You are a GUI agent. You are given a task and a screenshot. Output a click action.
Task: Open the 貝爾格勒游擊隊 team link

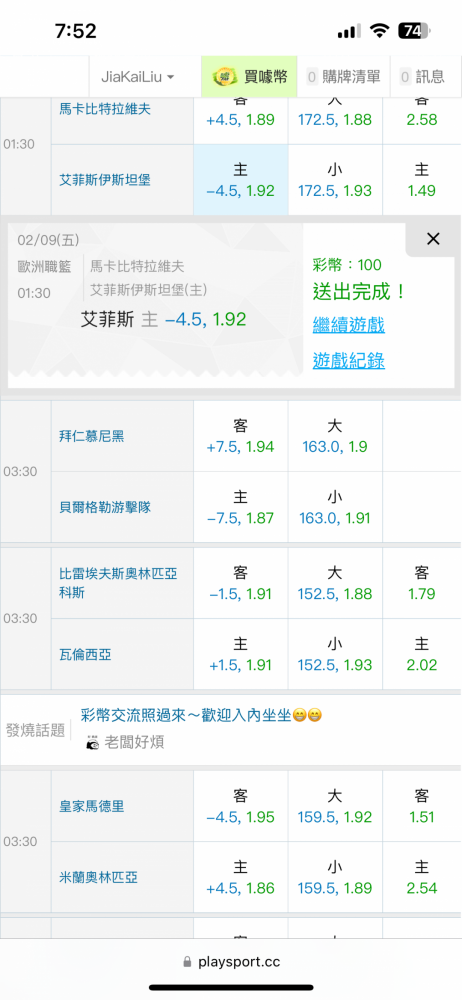click(105, 508)
